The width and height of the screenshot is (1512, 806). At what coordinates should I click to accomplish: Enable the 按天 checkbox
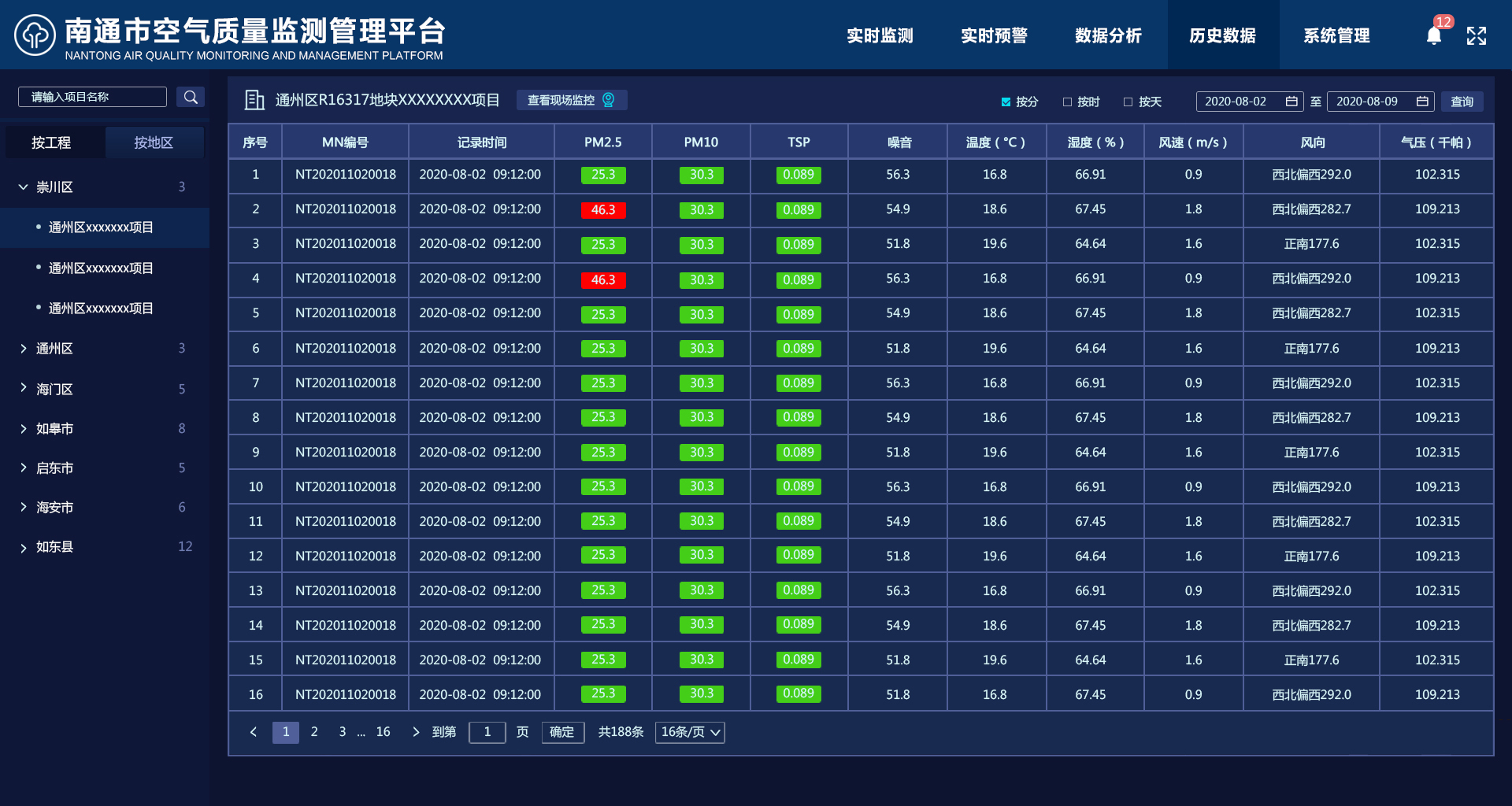point(1128,102)
